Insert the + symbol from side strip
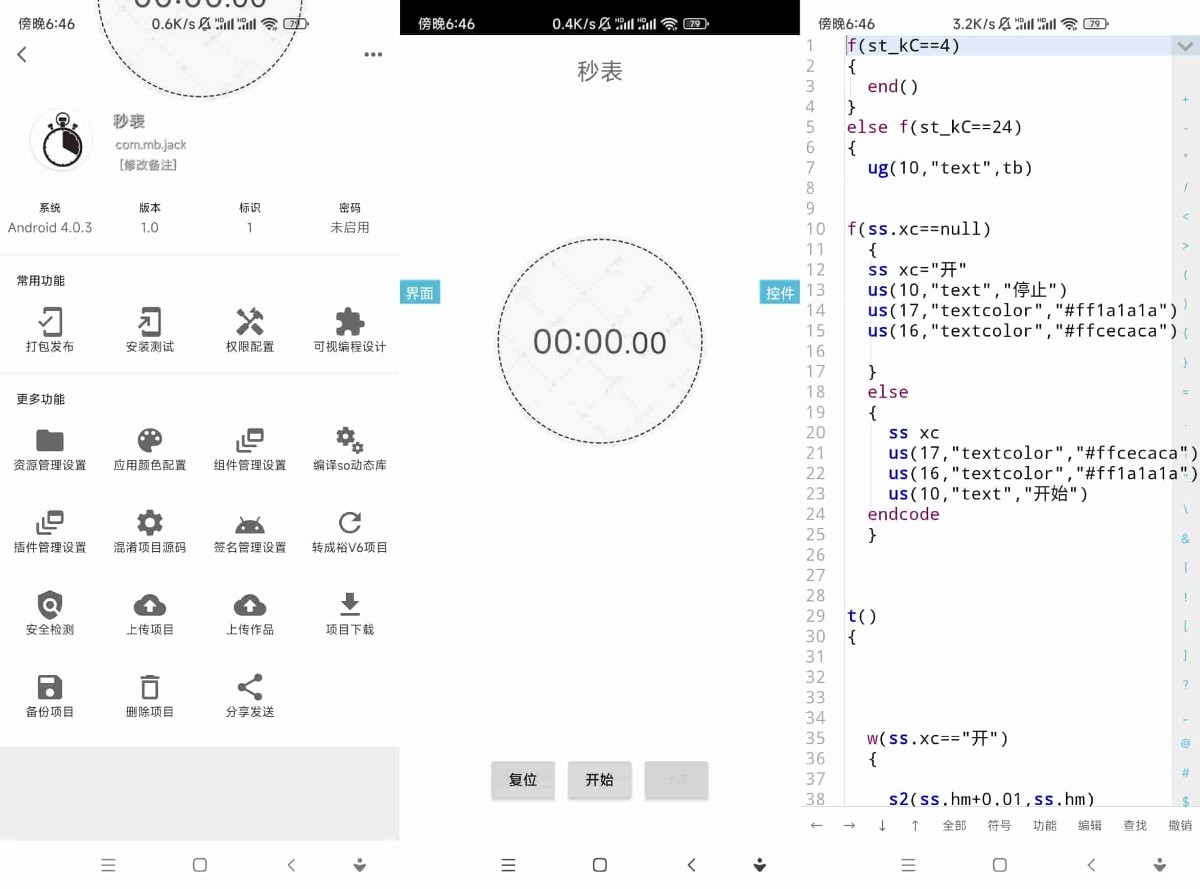Screen dimensions: 1200x889 click(x=1186, y=100)
